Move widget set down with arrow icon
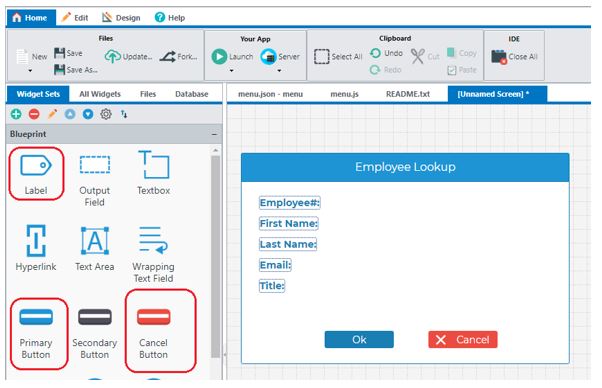Screen dimensions: 602x388 [x=88, y=114]
